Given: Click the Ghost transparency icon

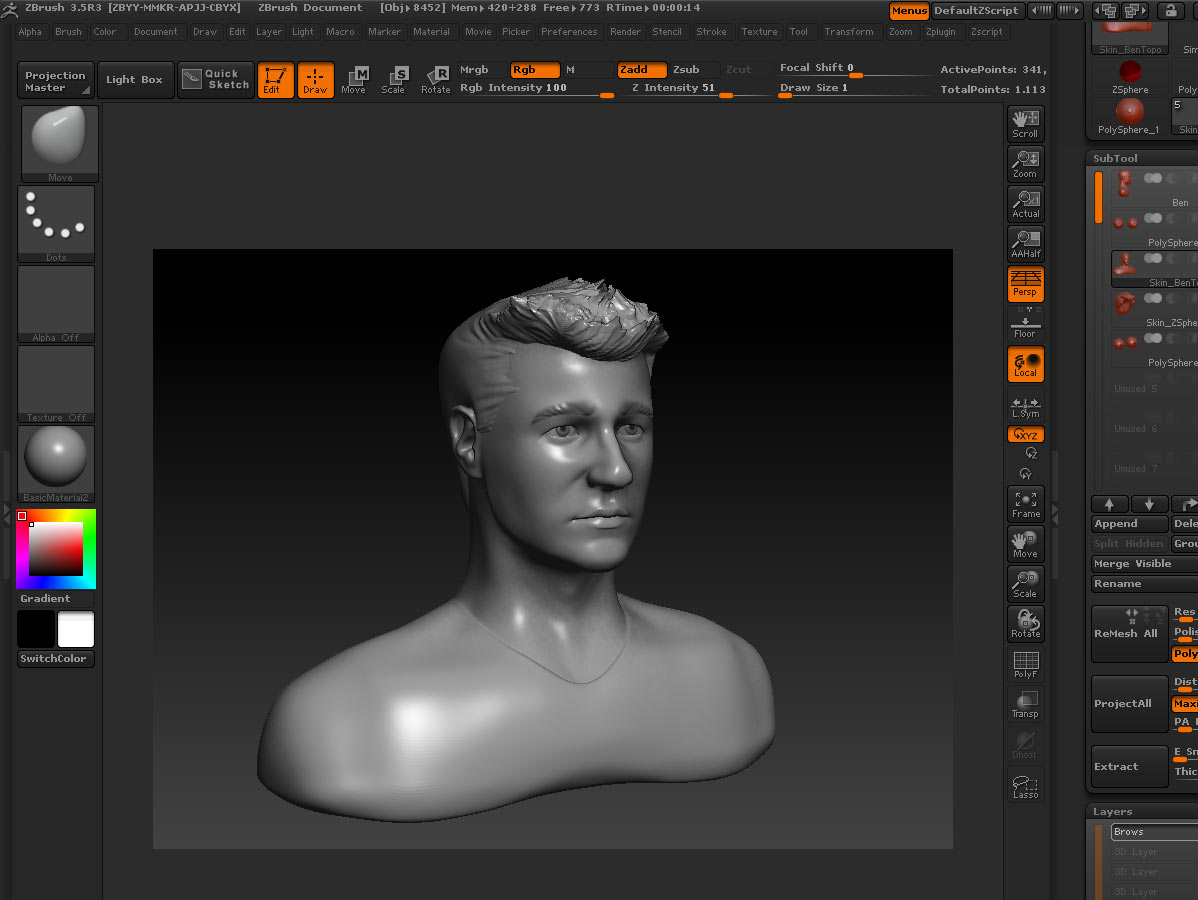Looking at the screenshot, I should (1025, 745).
